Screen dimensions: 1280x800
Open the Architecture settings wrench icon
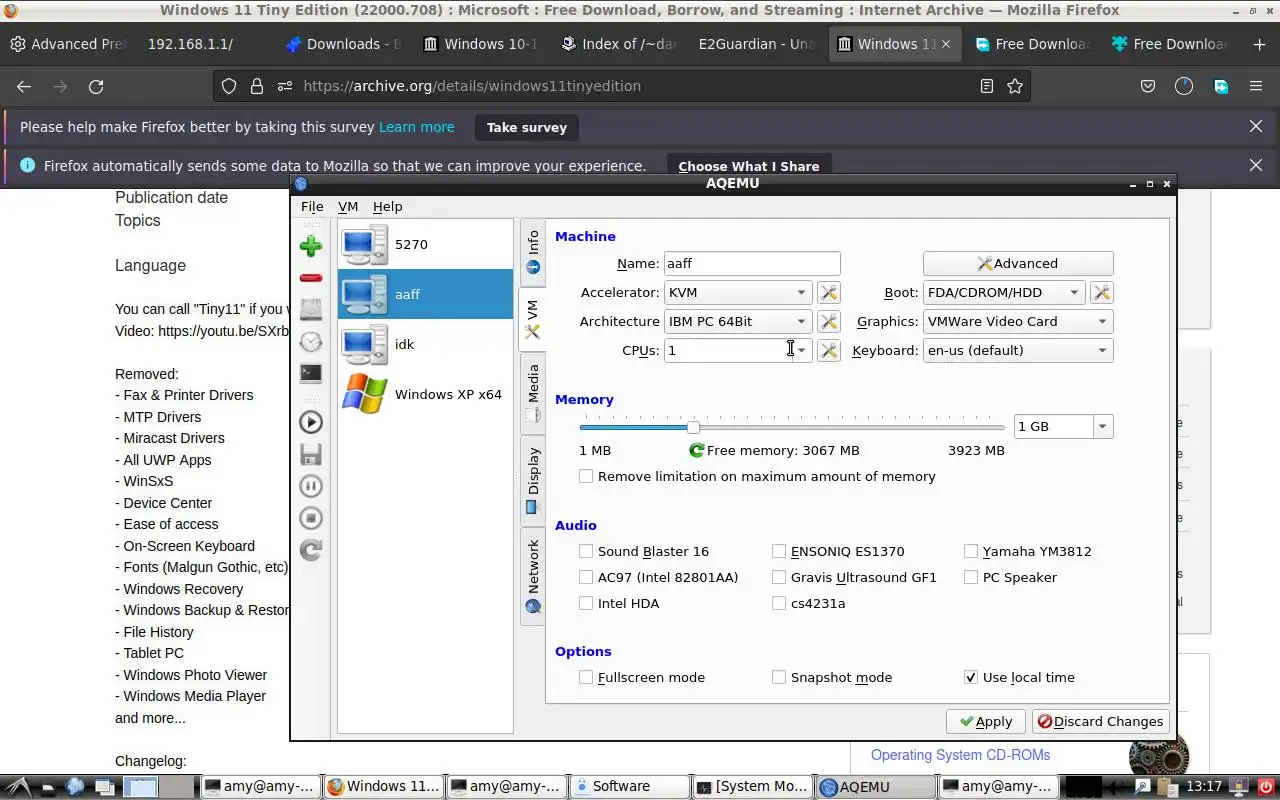(x=828, y=321)
